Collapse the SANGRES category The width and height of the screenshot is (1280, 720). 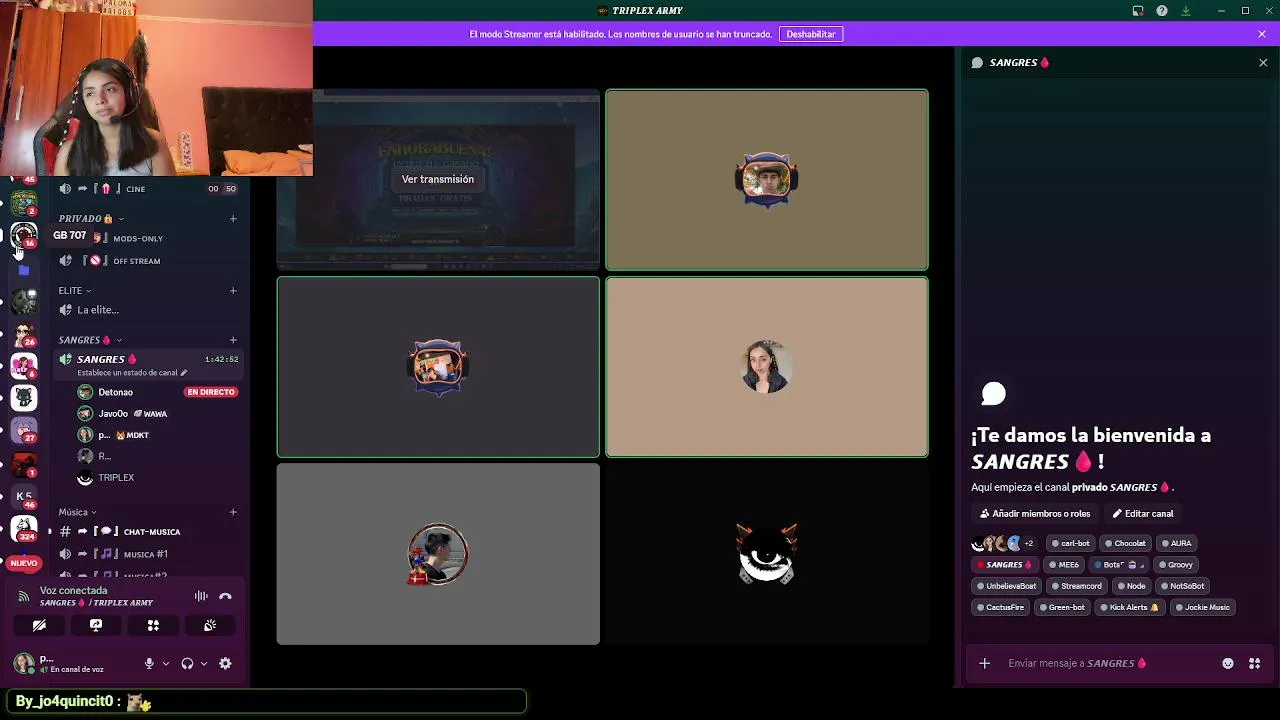pyautogui.click(x=90, y=339)
